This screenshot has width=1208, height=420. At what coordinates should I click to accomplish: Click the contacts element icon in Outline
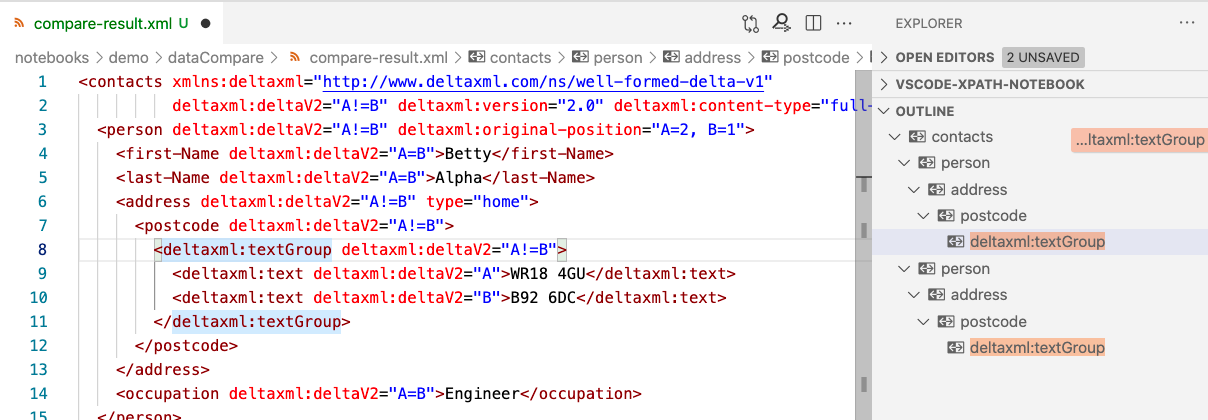(x=917, y=137)
